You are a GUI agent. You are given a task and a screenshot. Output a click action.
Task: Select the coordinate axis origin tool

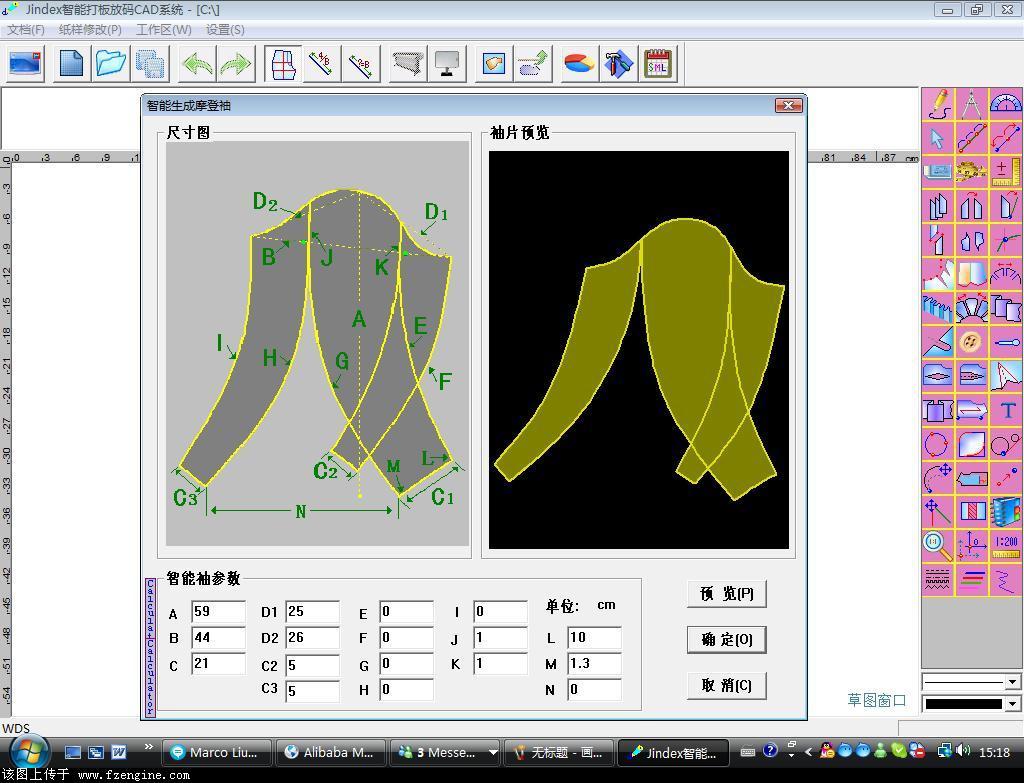coord(972,546)
